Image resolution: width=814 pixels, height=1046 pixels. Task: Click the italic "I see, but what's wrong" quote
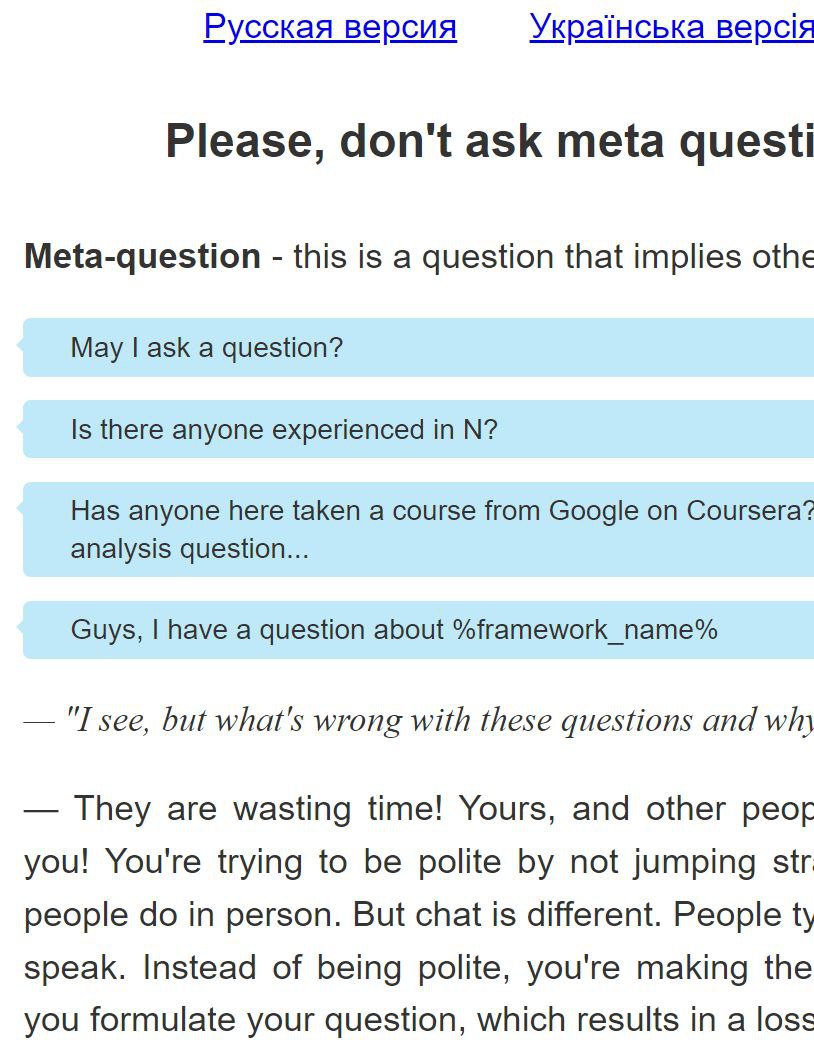pos(300,720)
